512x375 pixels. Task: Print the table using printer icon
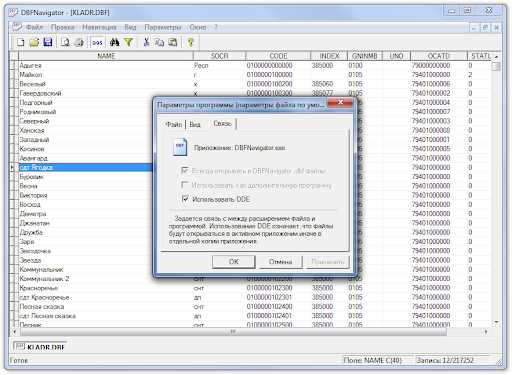pos(79,42)
